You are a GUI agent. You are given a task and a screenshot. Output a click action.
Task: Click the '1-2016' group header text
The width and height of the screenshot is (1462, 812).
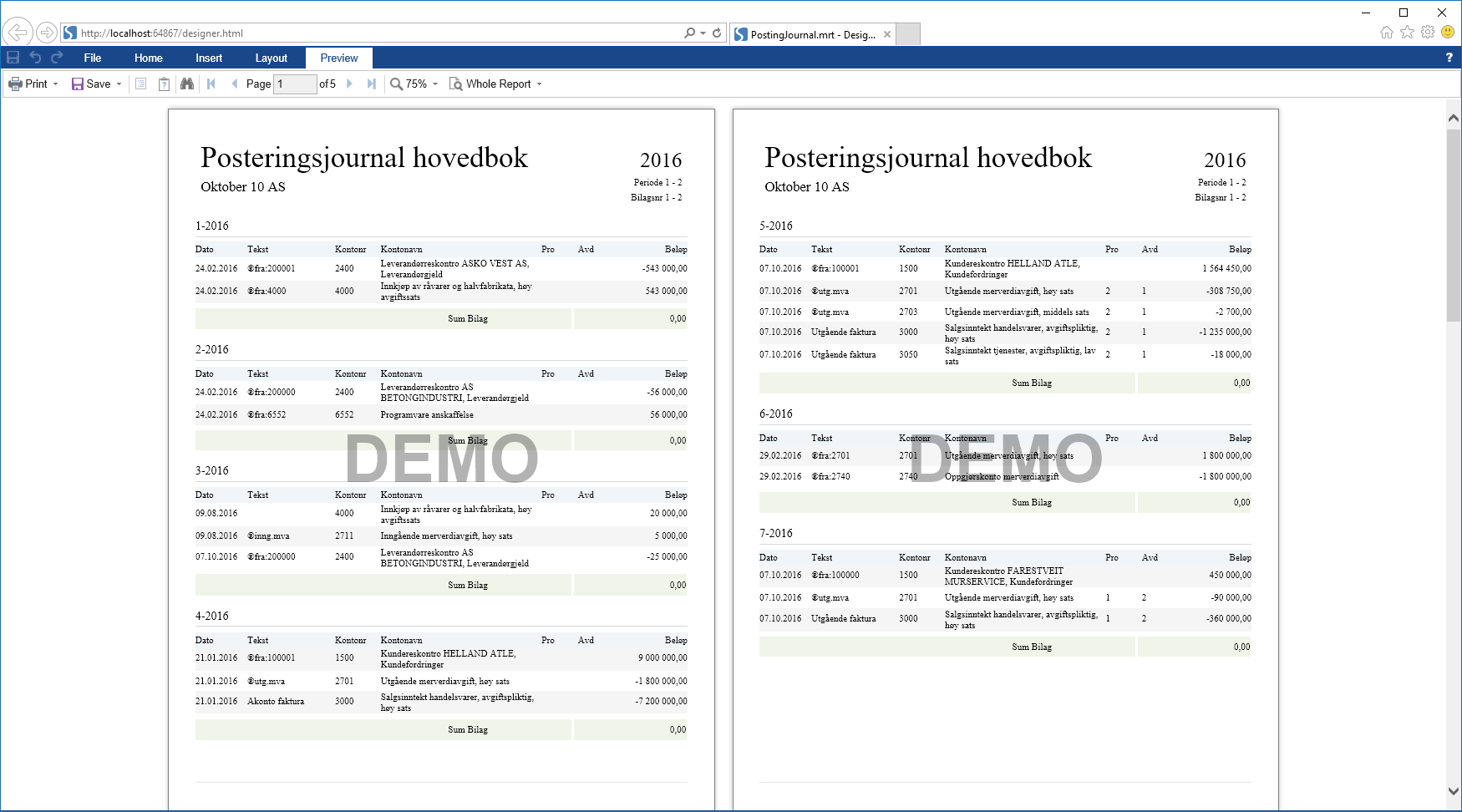[x=212, y=226]
